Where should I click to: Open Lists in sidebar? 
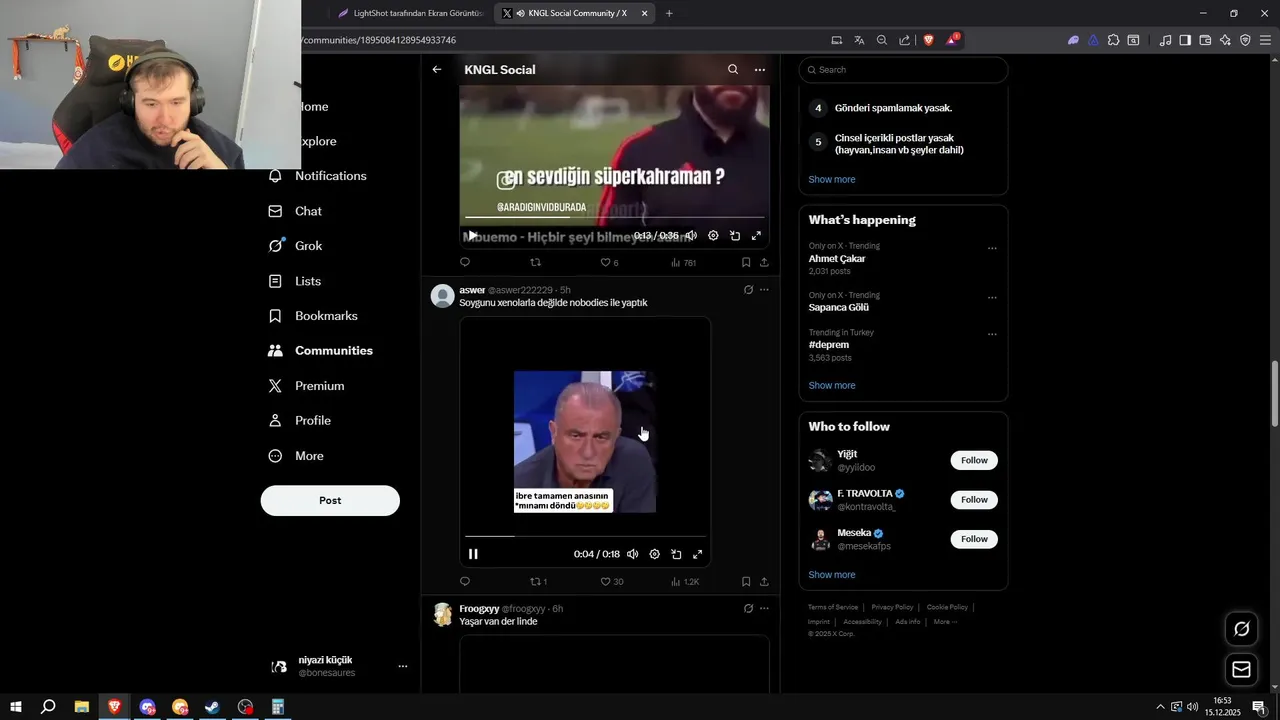(x=296, y=281)
